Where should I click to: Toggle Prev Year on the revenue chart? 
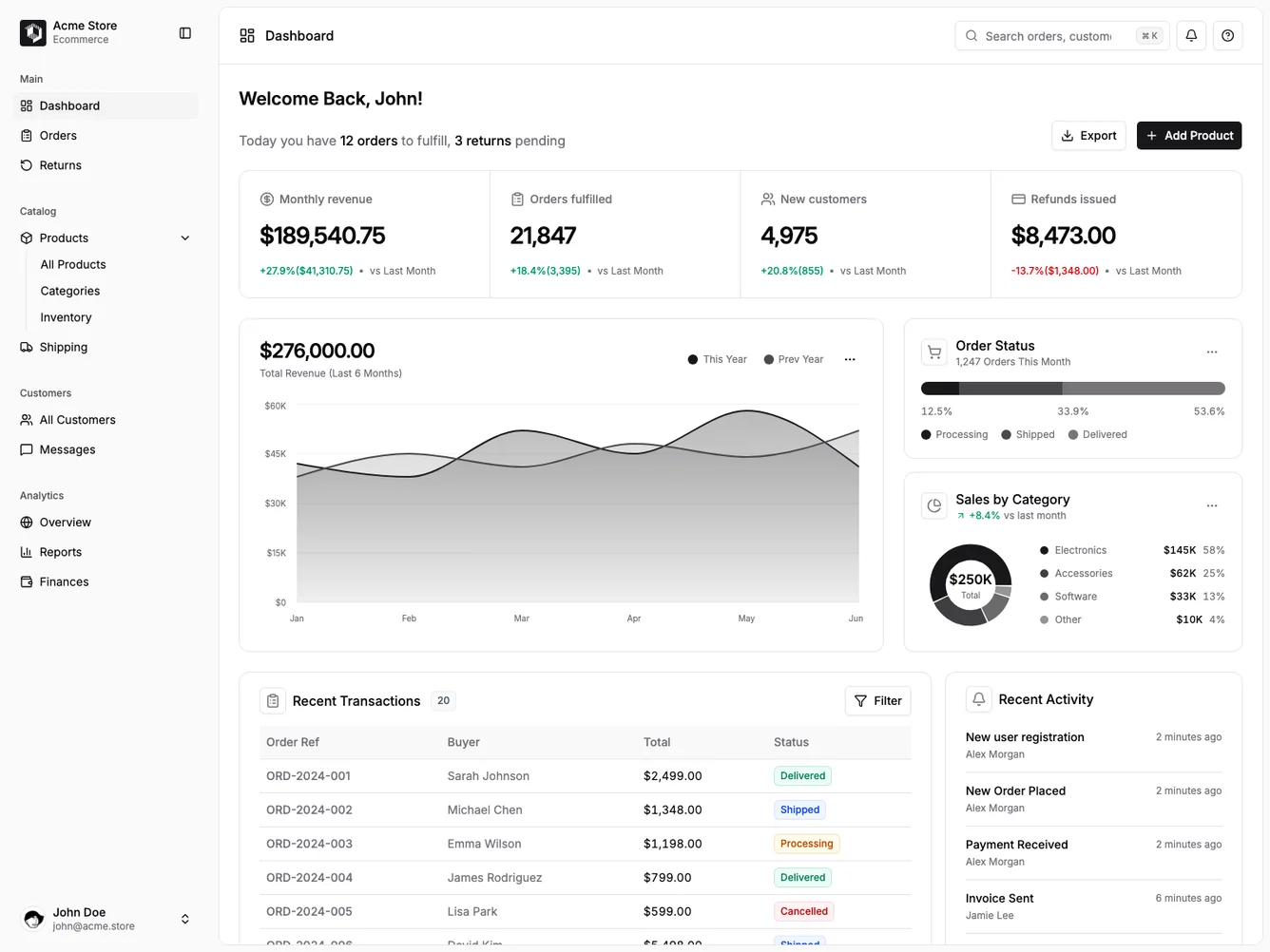794,359
